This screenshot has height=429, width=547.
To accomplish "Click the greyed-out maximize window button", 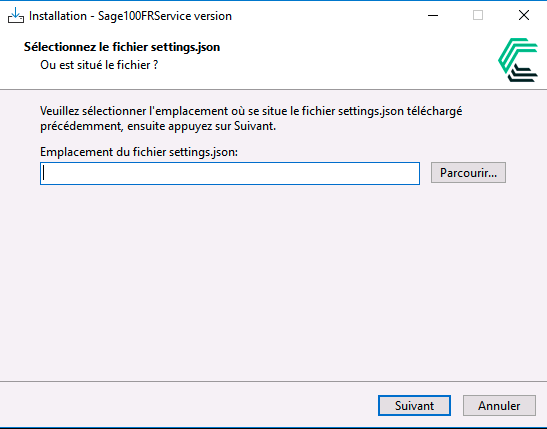I will click(478, 16).
